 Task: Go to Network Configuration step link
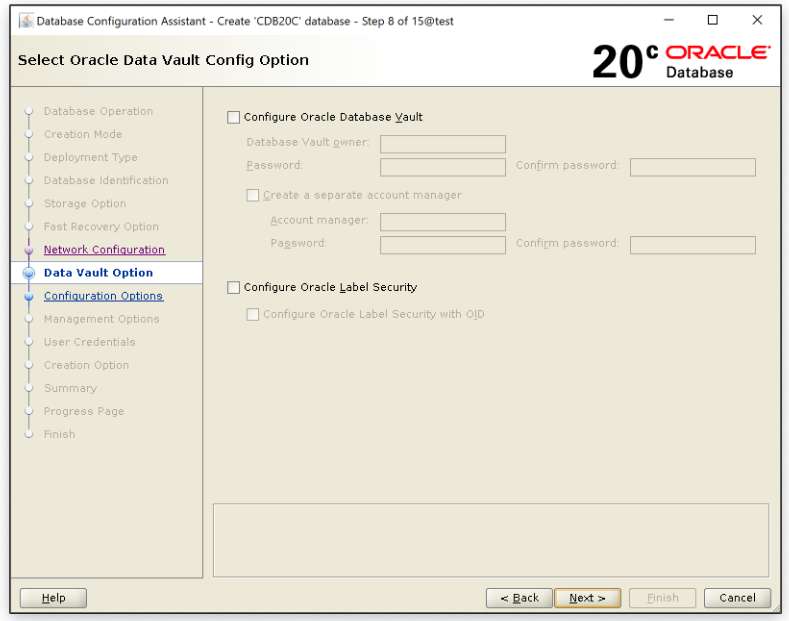pos(104,250)
